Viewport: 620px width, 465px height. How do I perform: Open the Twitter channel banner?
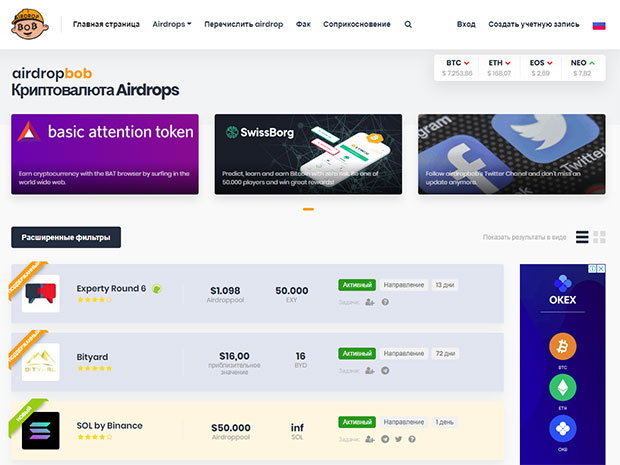click(x=512, y=154)
